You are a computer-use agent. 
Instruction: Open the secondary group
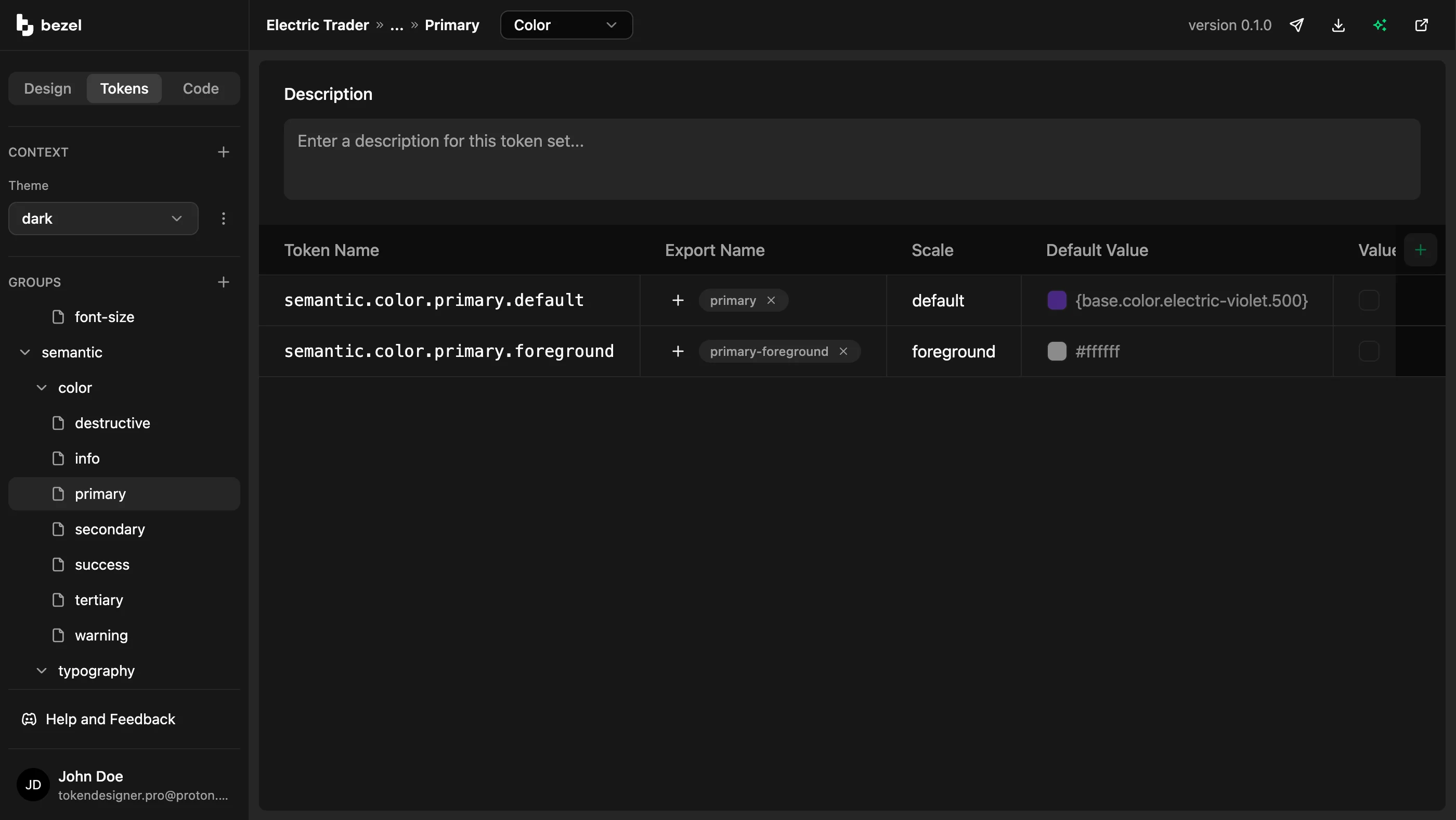[x=124, y=529]
